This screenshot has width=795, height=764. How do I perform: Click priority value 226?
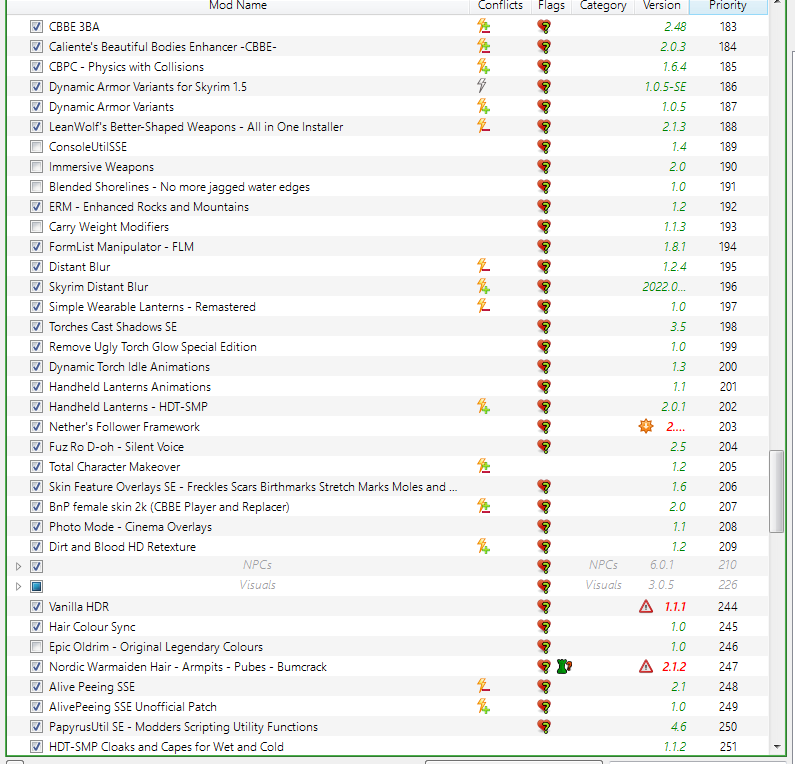[728, 585]
